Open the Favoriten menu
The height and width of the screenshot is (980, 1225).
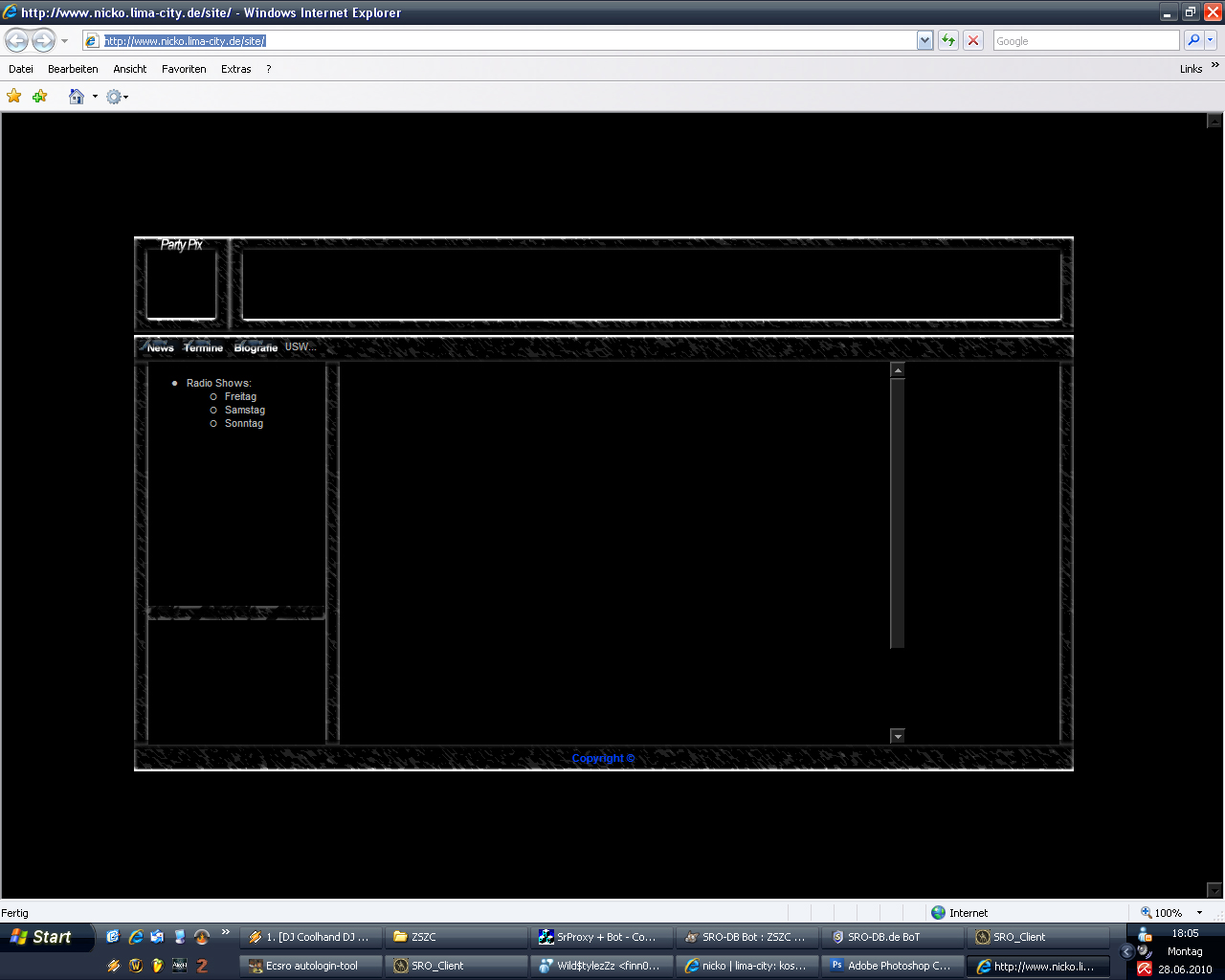tap(184, 69)
